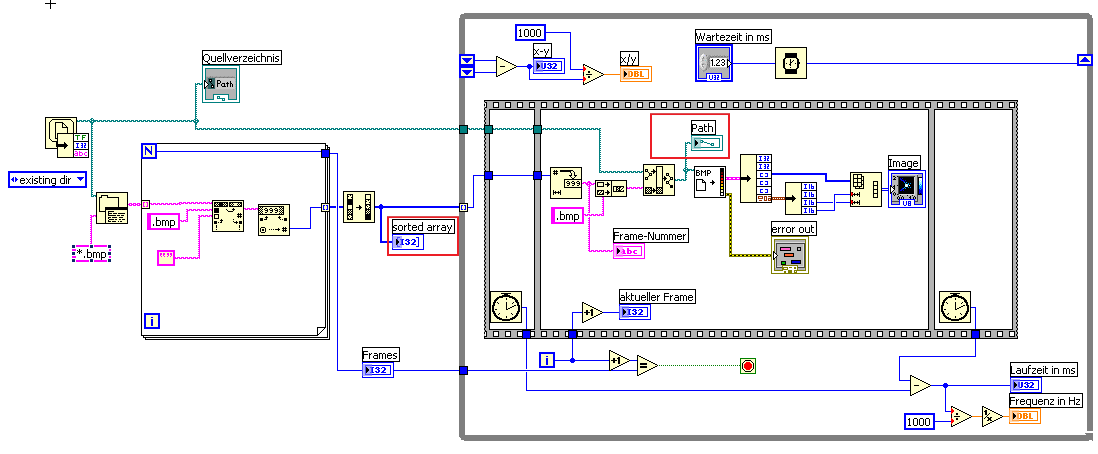This screenshot has width=1098, height=454.
Task: Select the Sort 1D Array function
Action: (359, 207)
